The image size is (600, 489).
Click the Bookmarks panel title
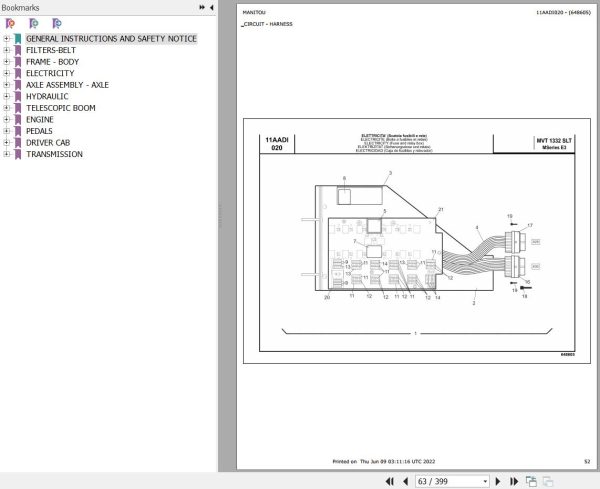20,7
